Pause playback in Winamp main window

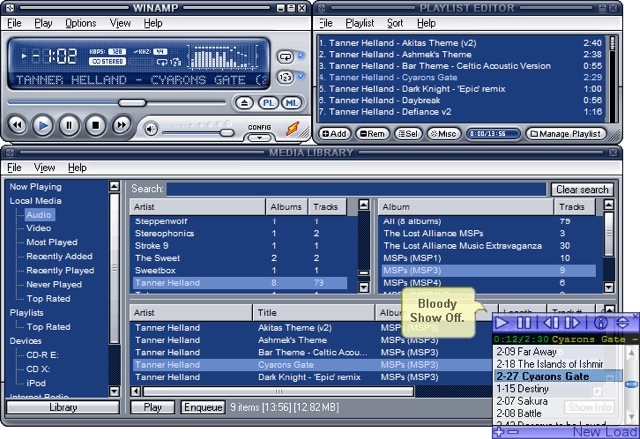69,125
